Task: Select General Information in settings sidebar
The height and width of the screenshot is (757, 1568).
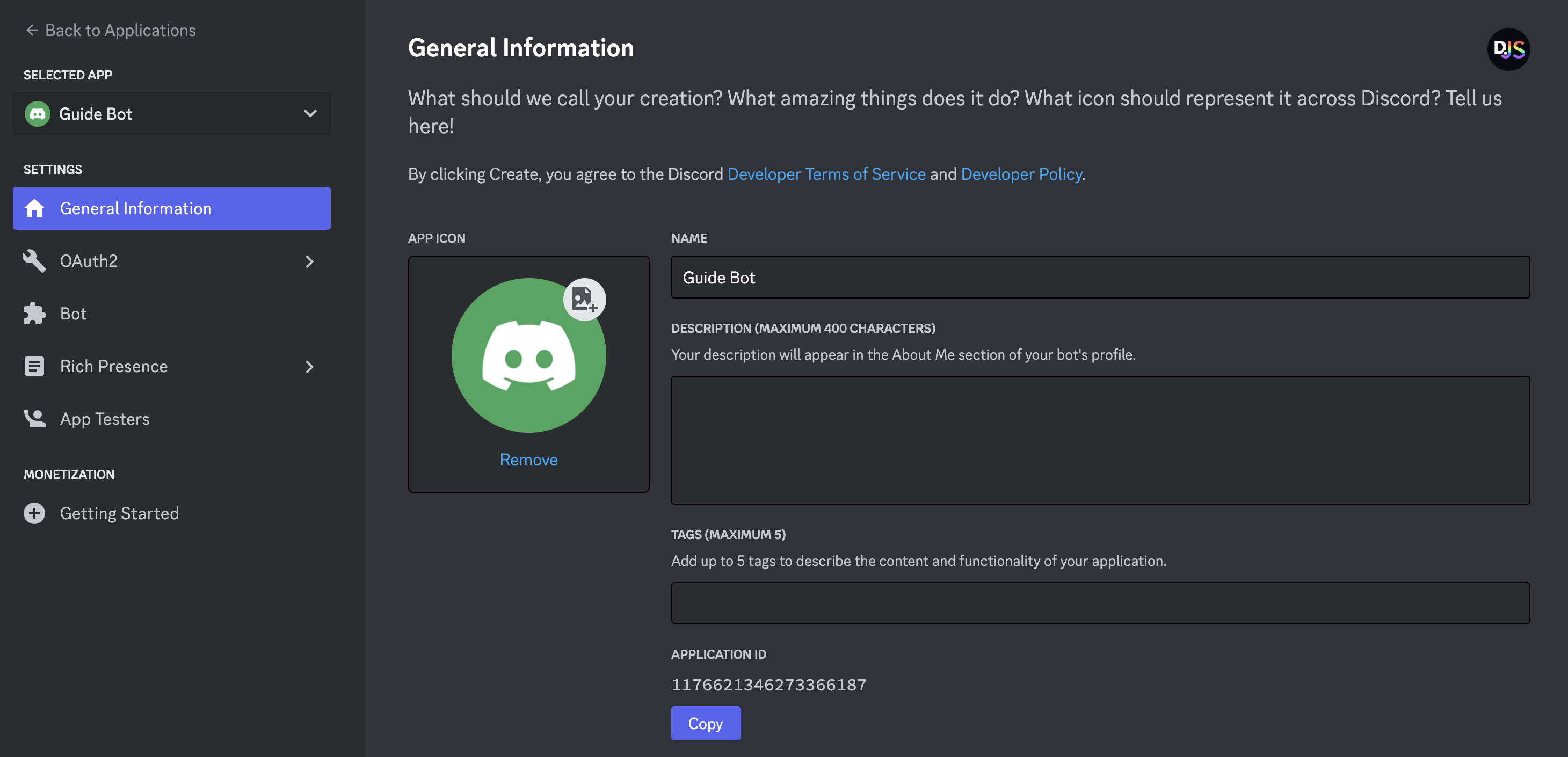Action: (x=172, y=208)
